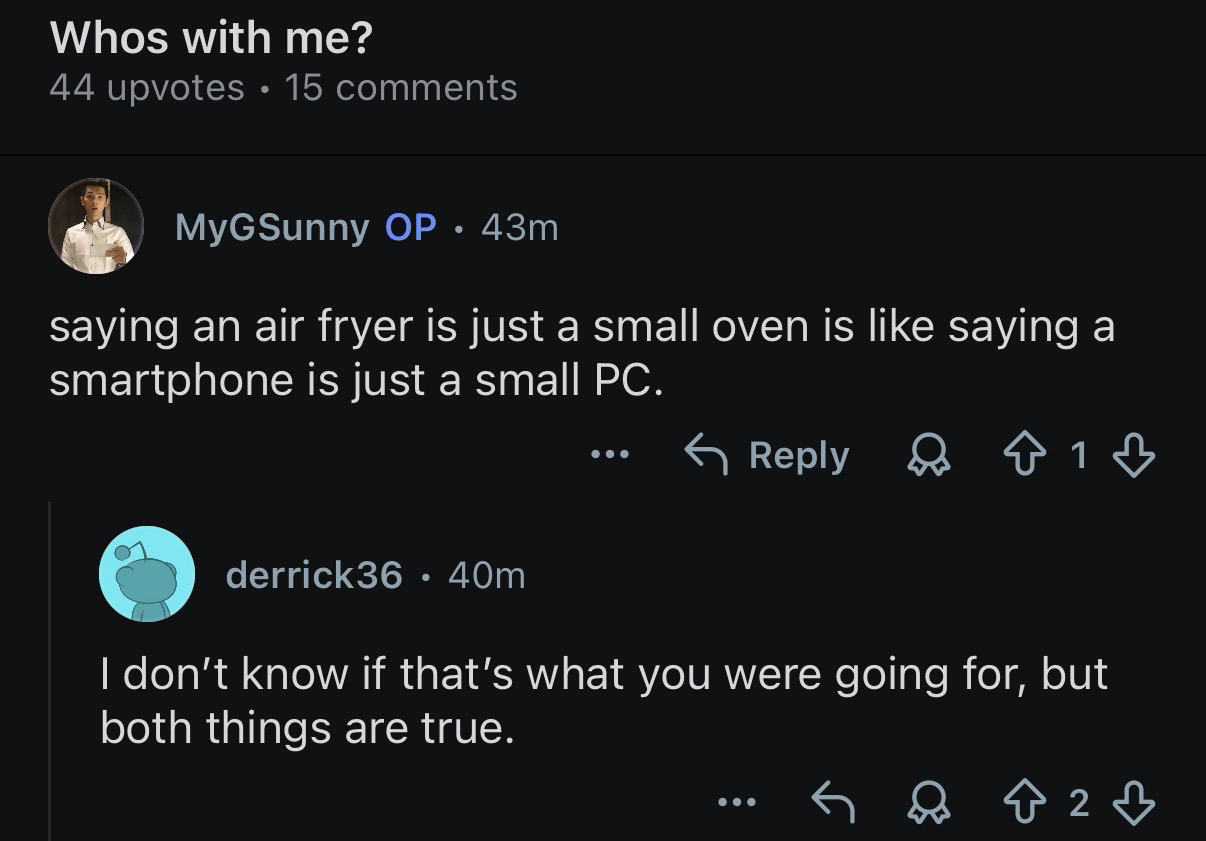Collapse thread using the vertical thread line
The width and height of the screenshot is (1206, 841).
(50, 670)
